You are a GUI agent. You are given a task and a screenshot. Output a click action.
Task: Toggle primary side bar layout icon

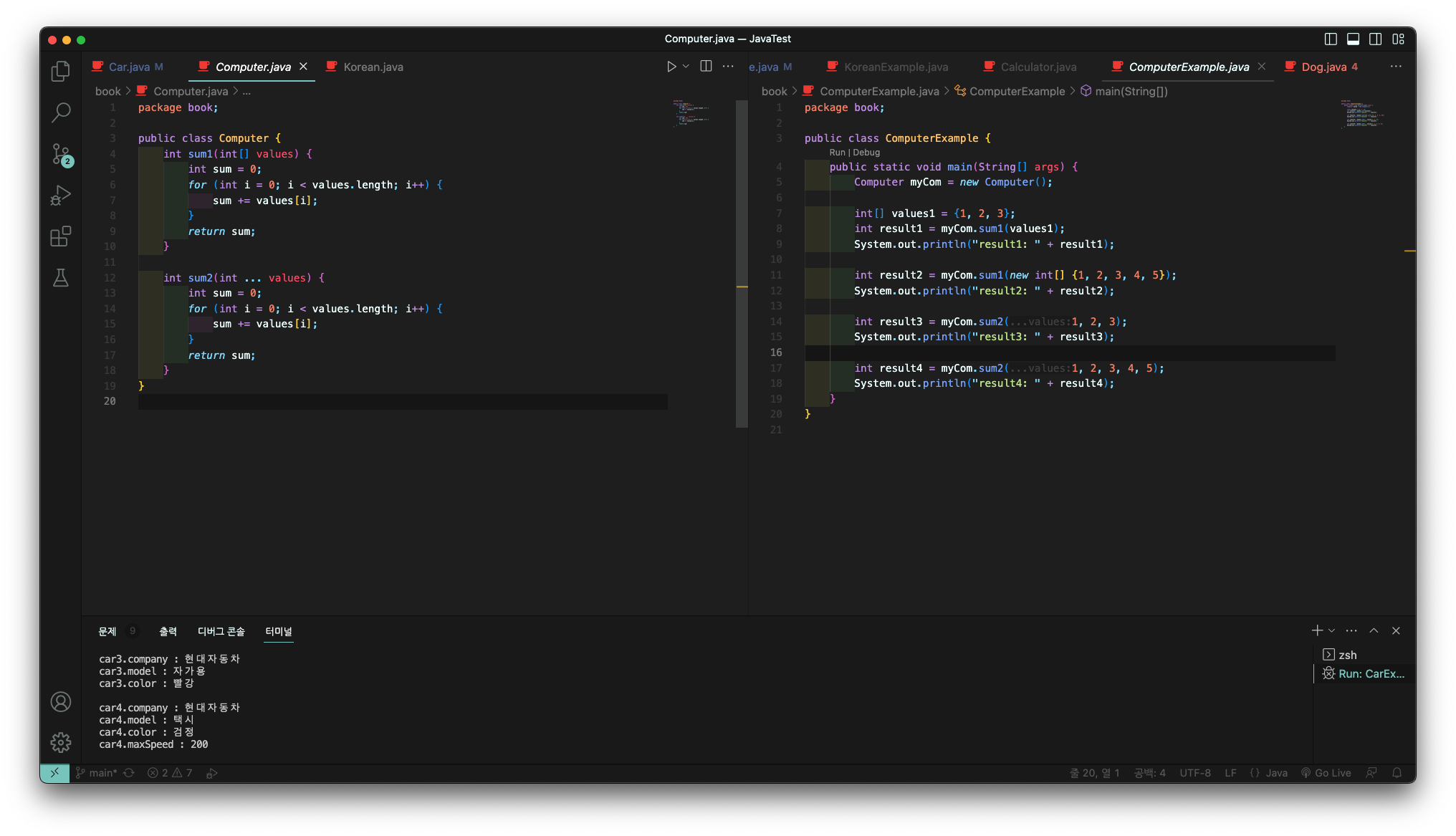1331,39
